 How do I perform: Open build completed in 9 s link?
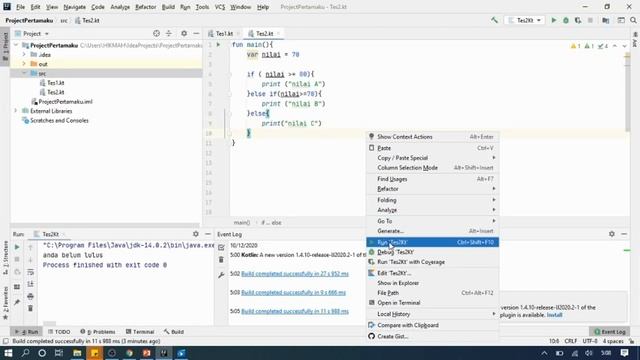pos(293,292)
